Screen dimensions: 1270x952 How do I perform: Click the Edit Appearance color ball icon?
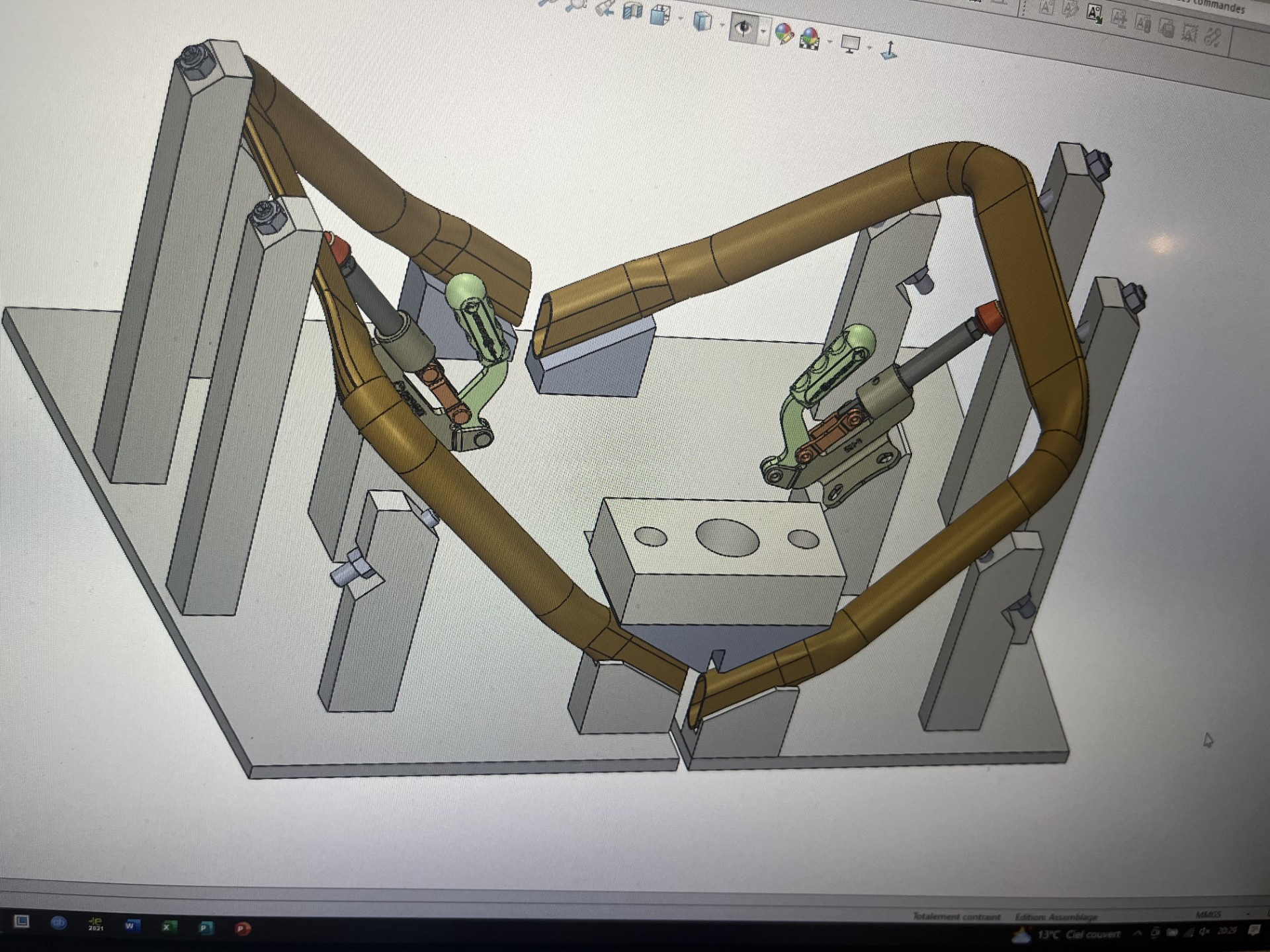coord(784,33)
